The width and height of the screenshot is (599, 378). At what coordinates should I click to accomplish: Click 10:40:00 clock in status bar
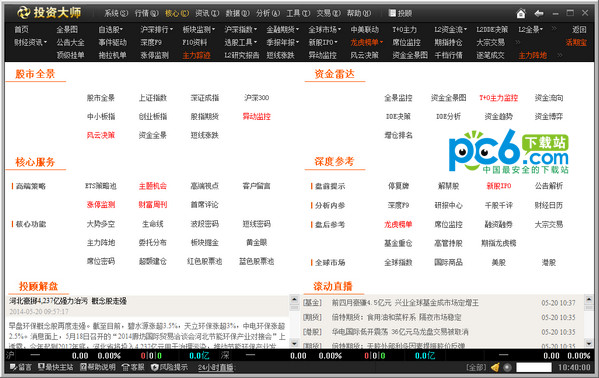[574, 367]
